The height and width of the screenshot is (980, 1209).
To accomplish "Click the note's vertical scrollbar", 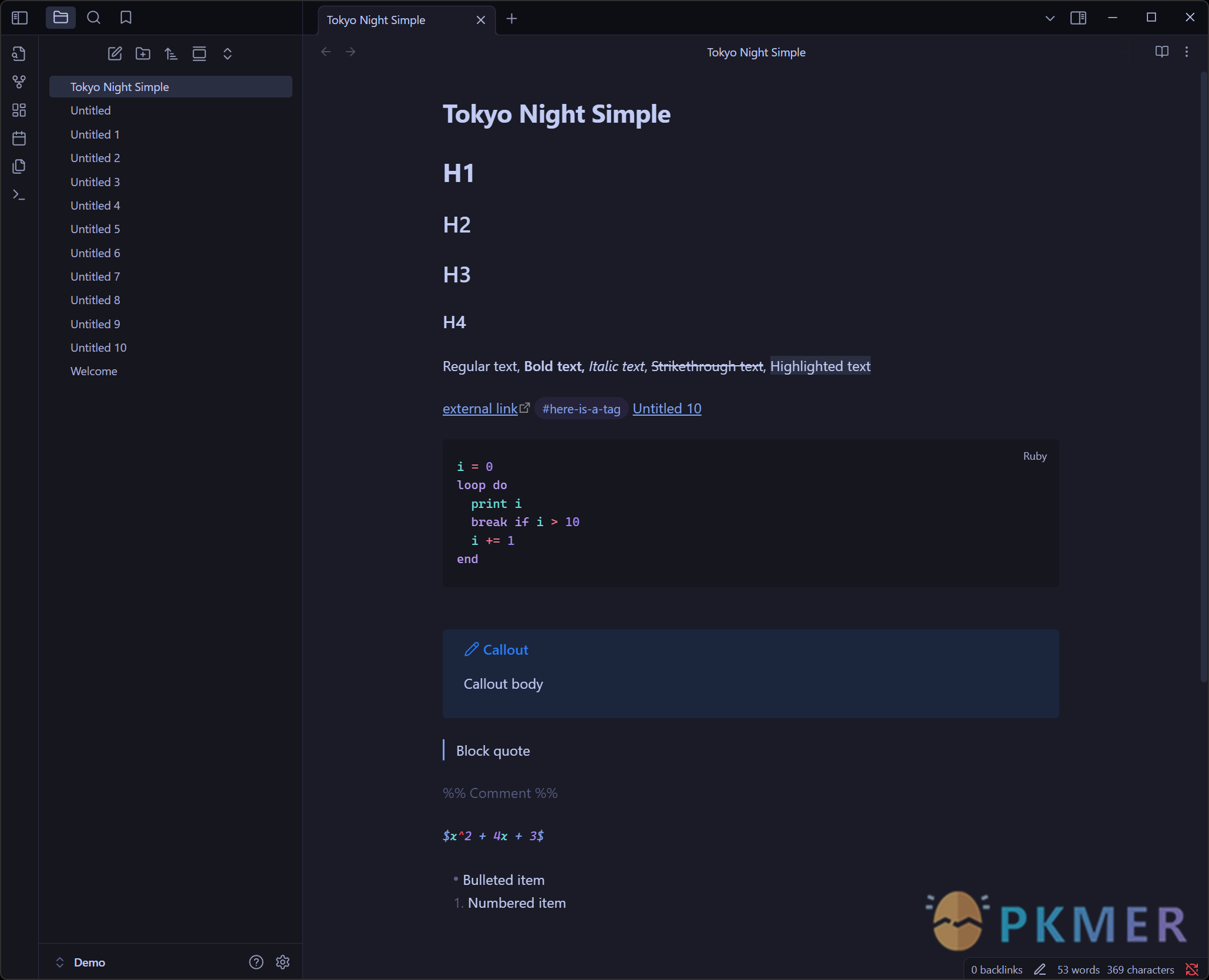I will point(1204,376).
